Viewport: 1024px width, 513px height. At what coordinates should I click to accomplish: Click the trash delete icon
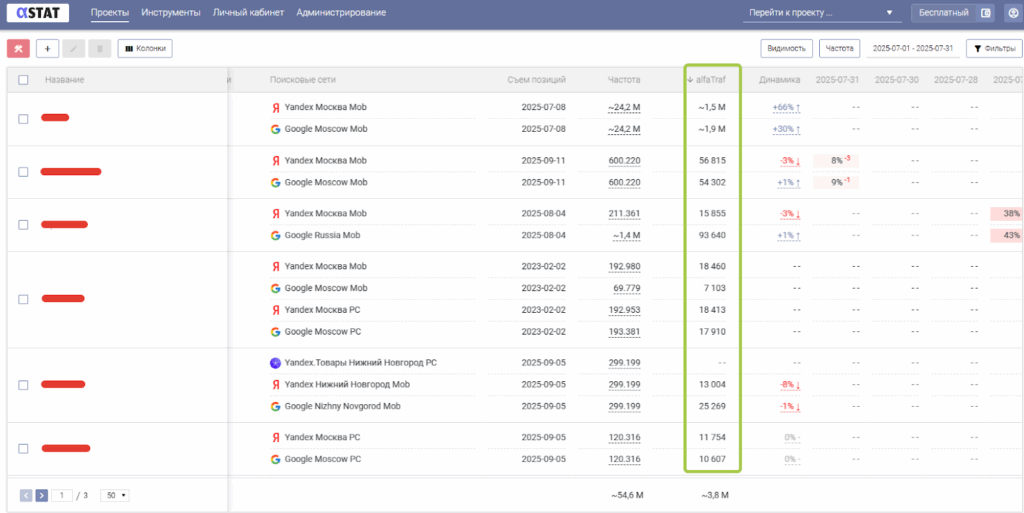(x=99, y=48)
